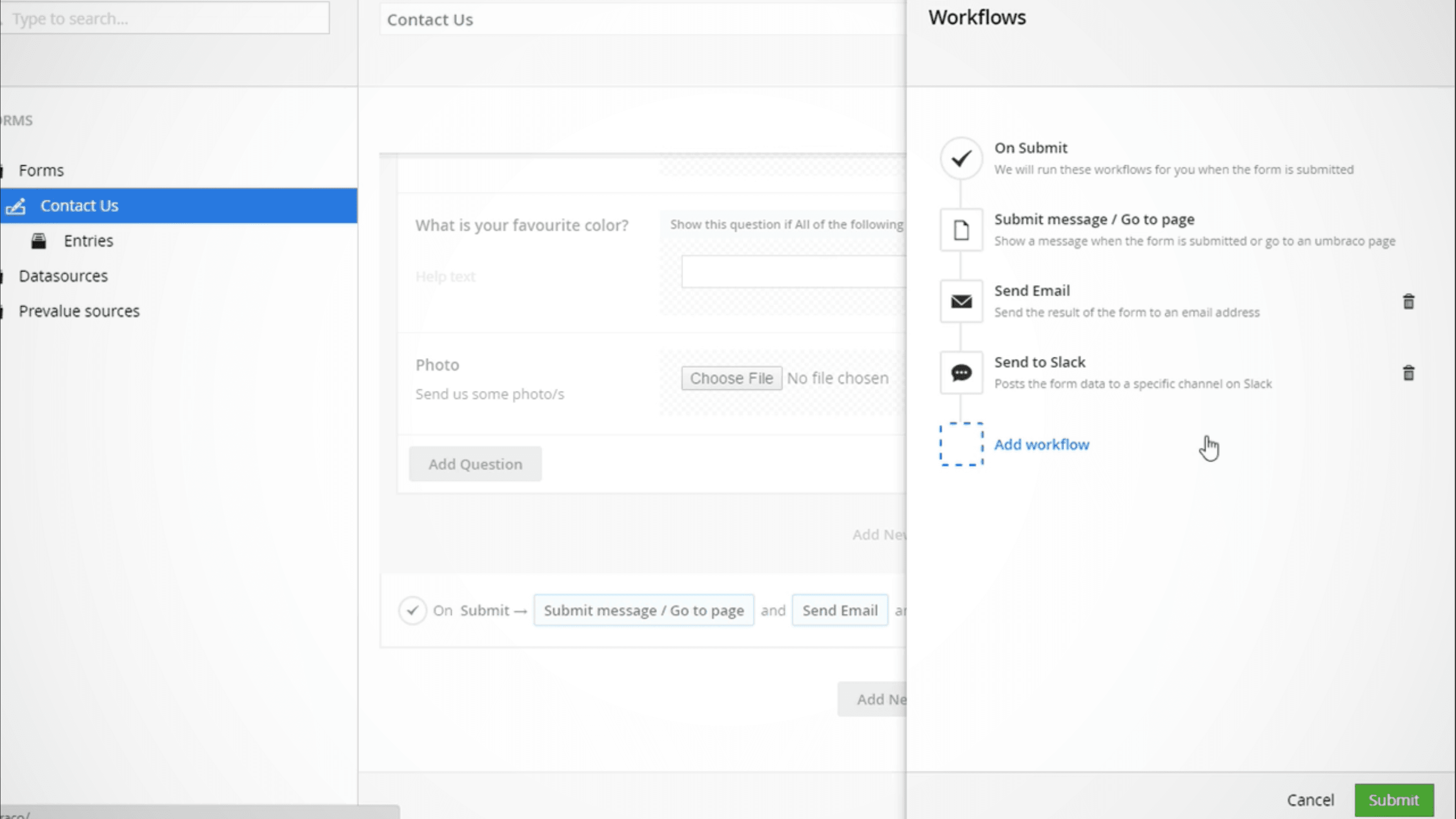Click the 'Show this question if All' condition text
Screen dimensions: 1456x819
[787, 224]
